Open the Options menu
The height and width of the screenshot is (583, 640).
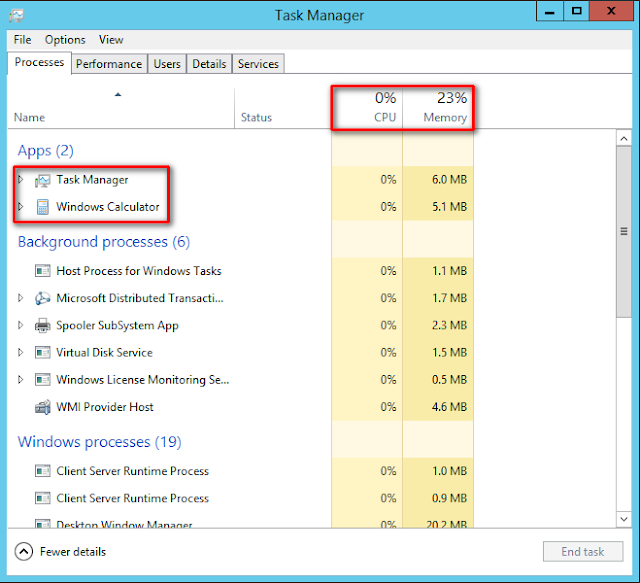[65, 40]
